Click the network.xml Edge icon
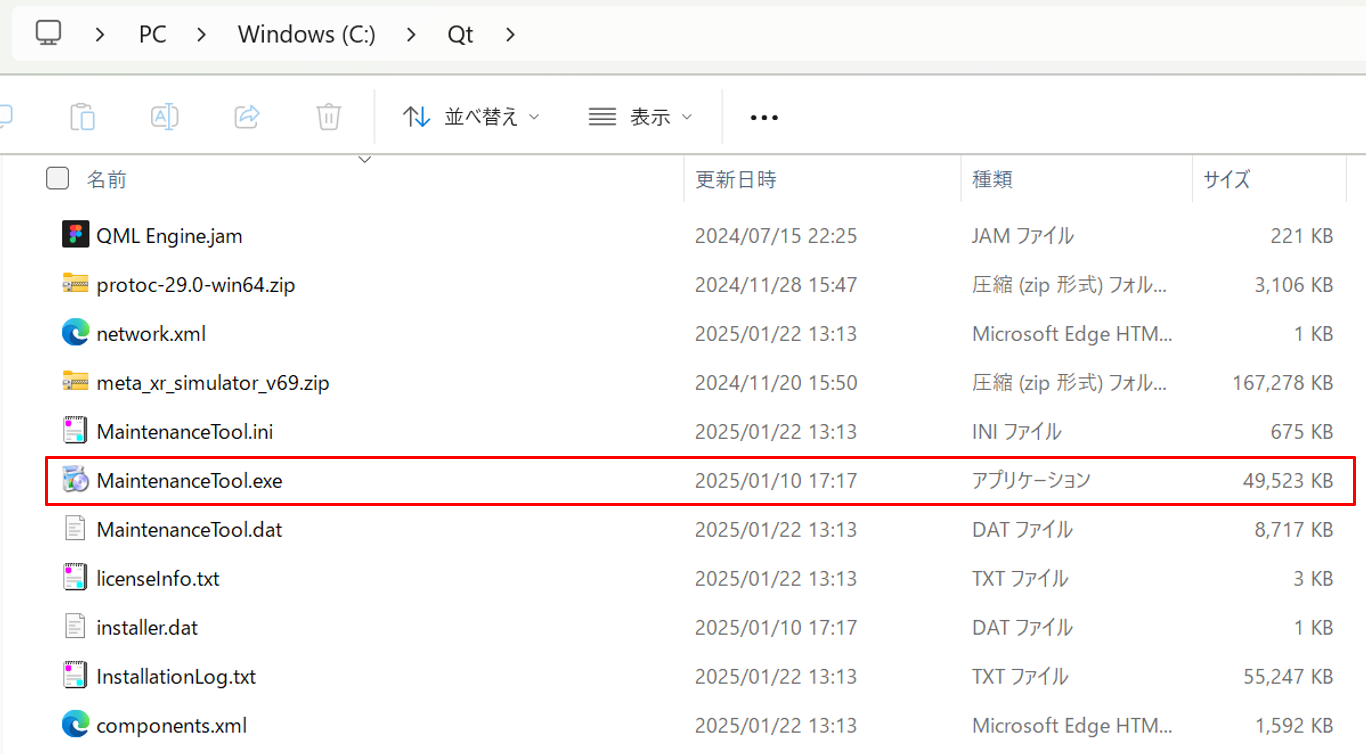1366x754 pixels. tap(76, 333)
